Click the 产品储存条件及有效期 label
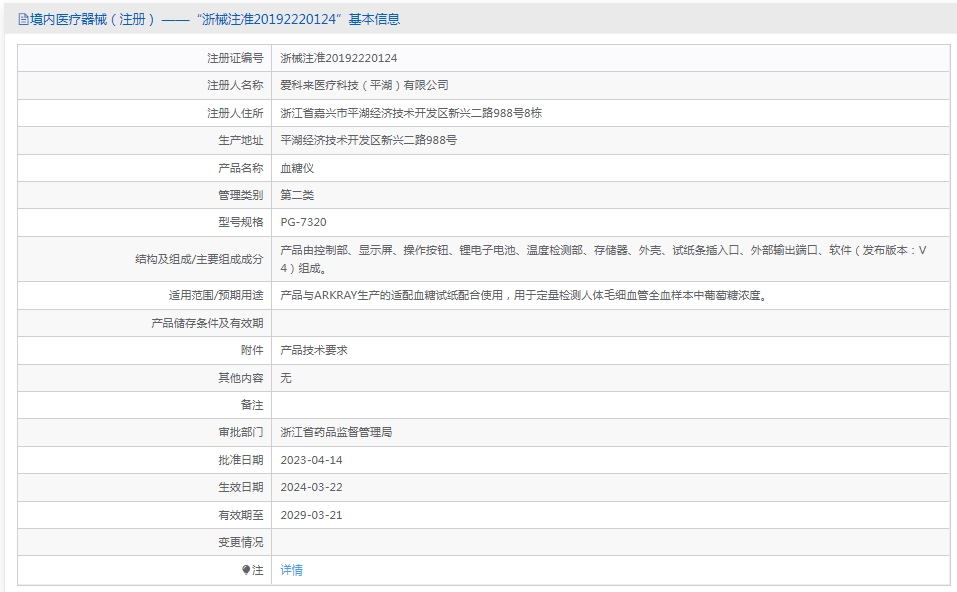Screen dimensions: 957x592 pos(207,323)
